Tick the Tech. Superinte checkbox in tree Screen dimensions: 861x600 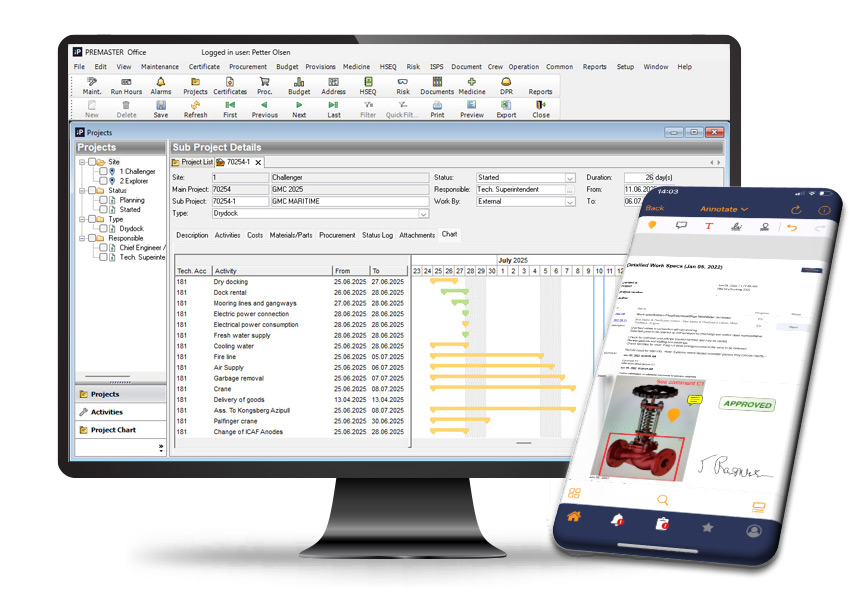(x=103, y=257)
